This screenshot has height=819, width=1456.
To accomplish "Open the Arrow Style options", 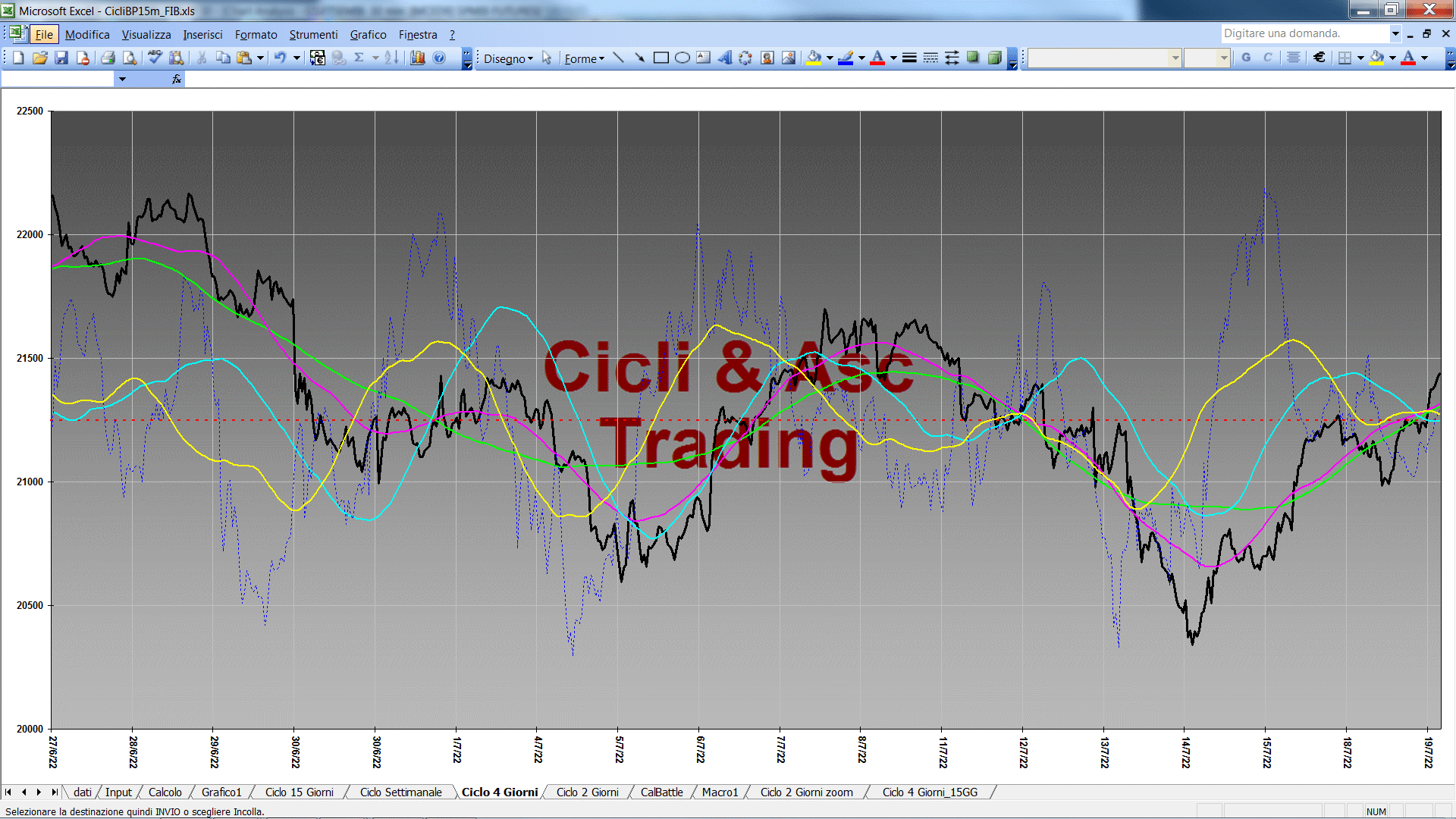I will (952, 58).
